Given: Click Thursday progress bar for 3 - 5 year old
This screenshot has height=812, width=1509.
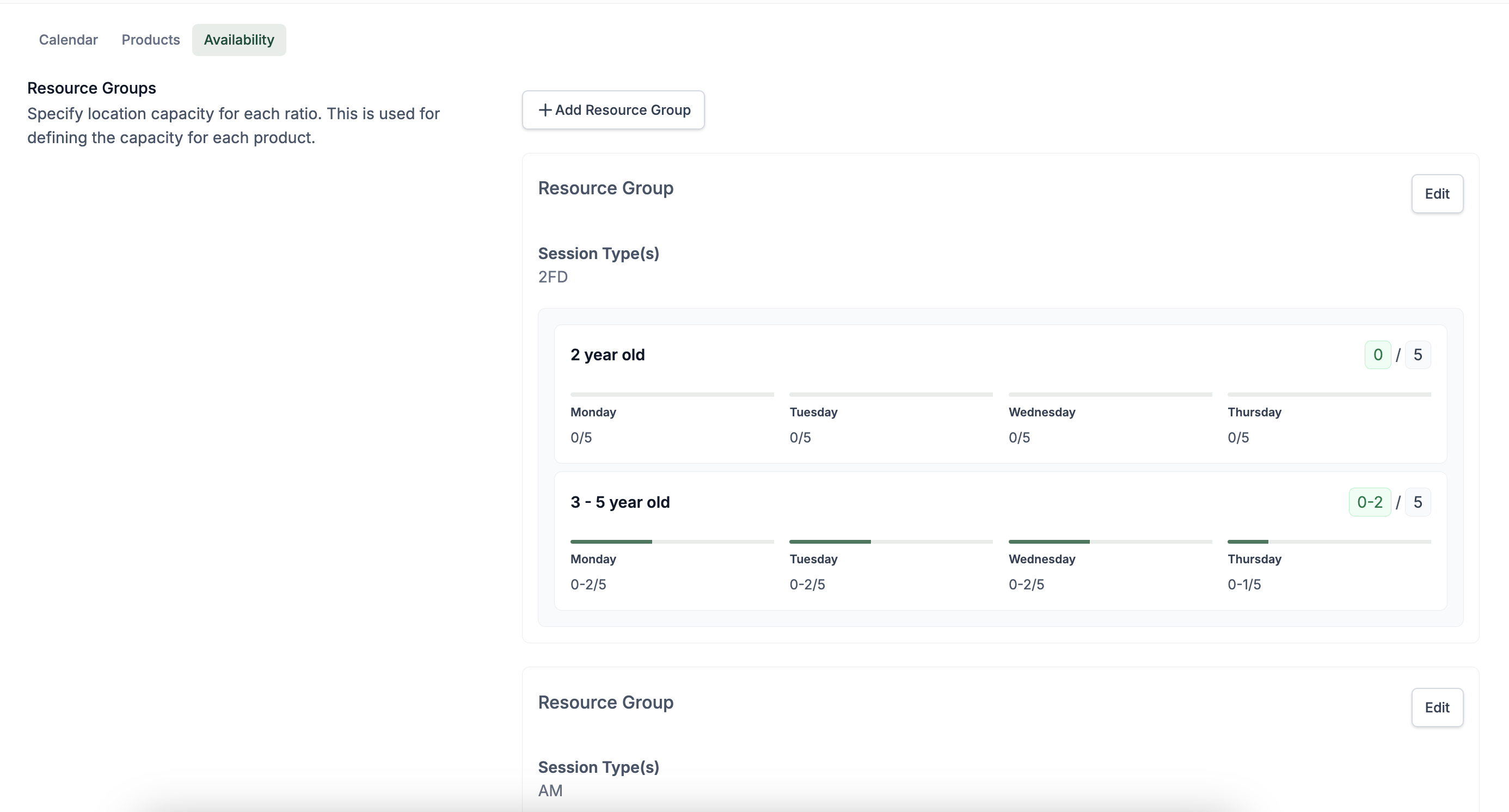Looking at the screenshot, I should point(1329,542).
